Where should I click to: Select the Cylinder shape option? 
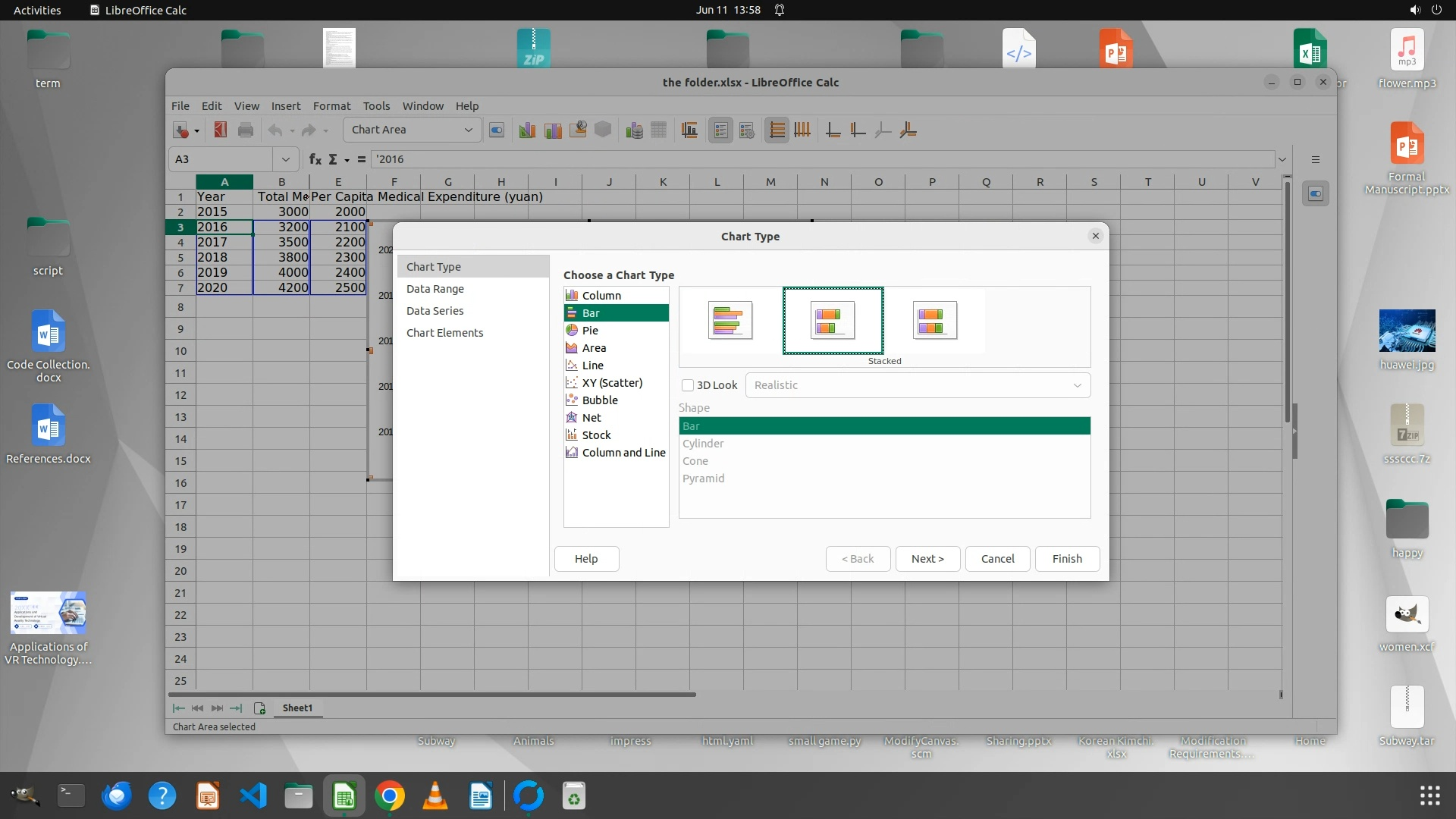coord(703,444)
